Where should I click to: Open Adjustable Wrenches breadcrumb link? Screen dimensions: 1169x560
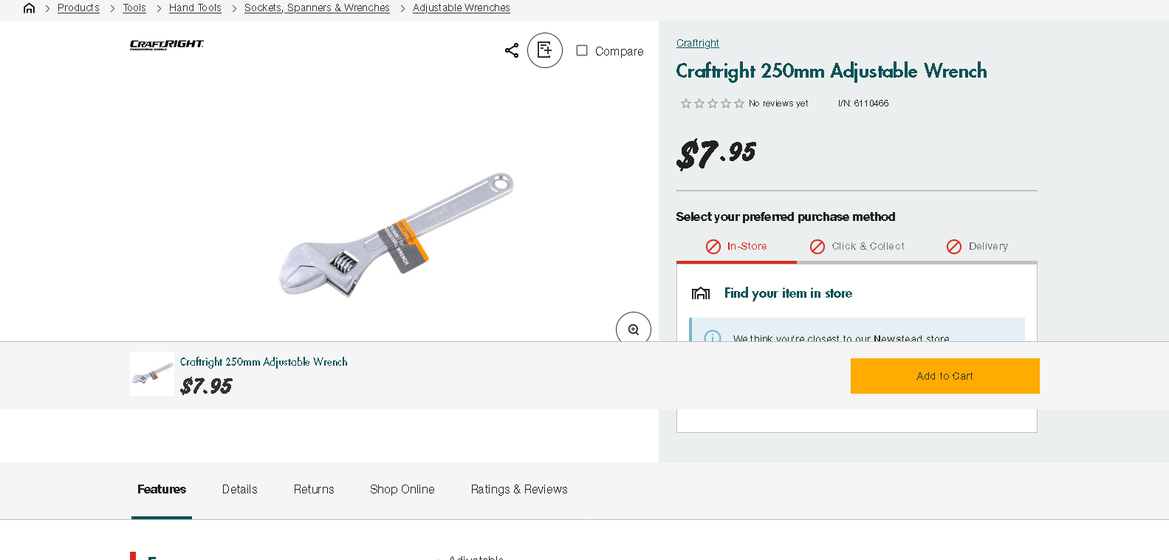[461, 8]
